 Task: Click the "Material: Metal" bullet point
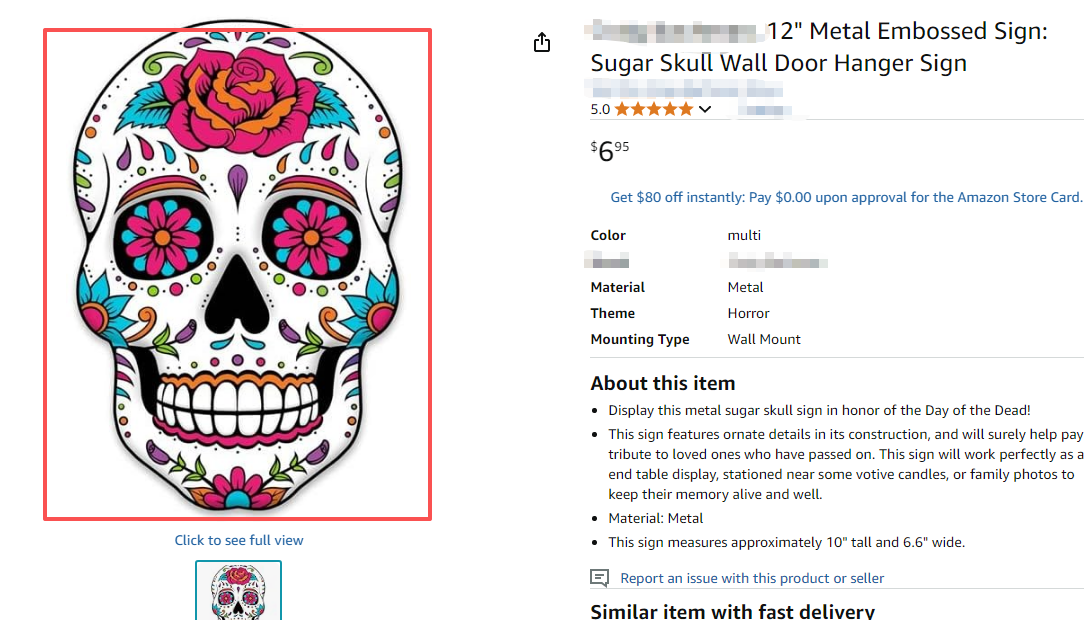[x=656, y=518]
